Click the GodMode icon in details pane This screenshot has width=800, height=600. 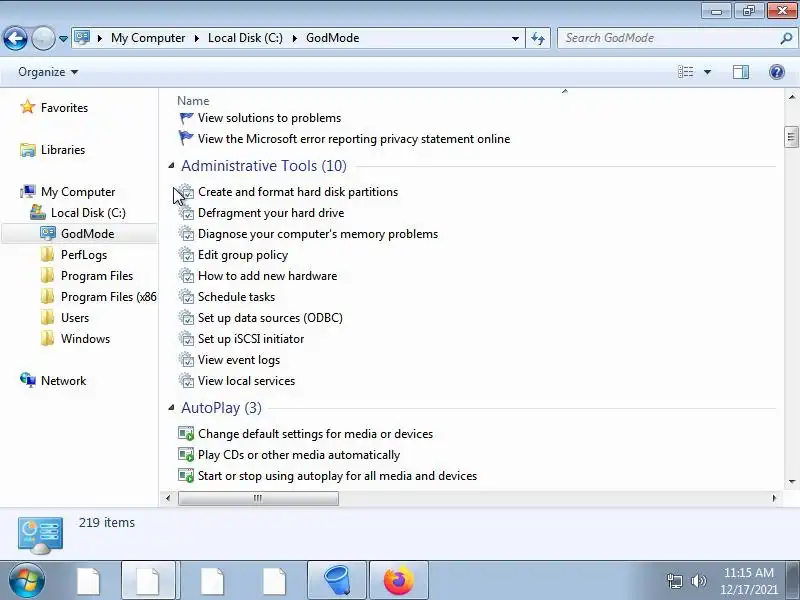coord(40,535)
